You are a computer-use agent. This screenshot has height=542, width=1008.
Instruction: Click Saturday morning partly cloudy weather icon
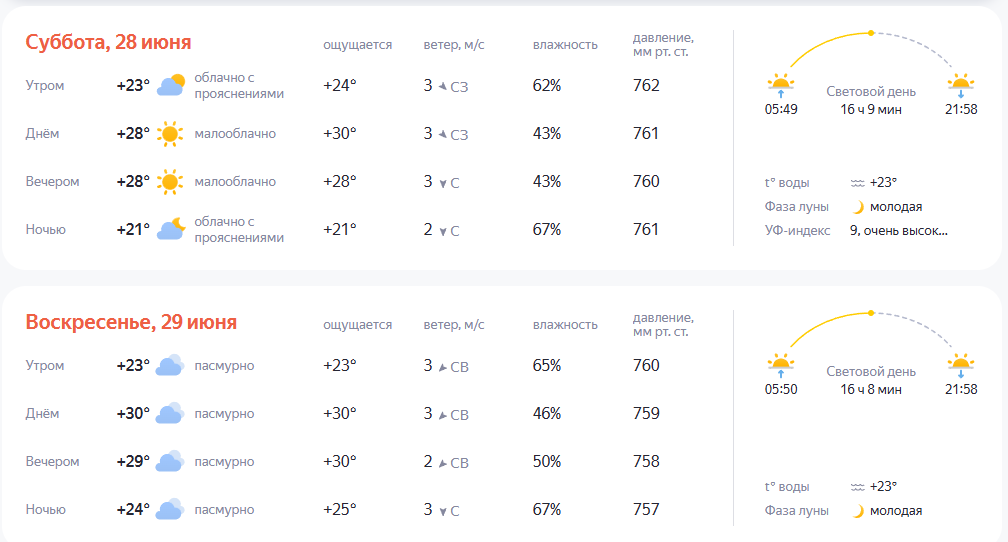[170, 85]
